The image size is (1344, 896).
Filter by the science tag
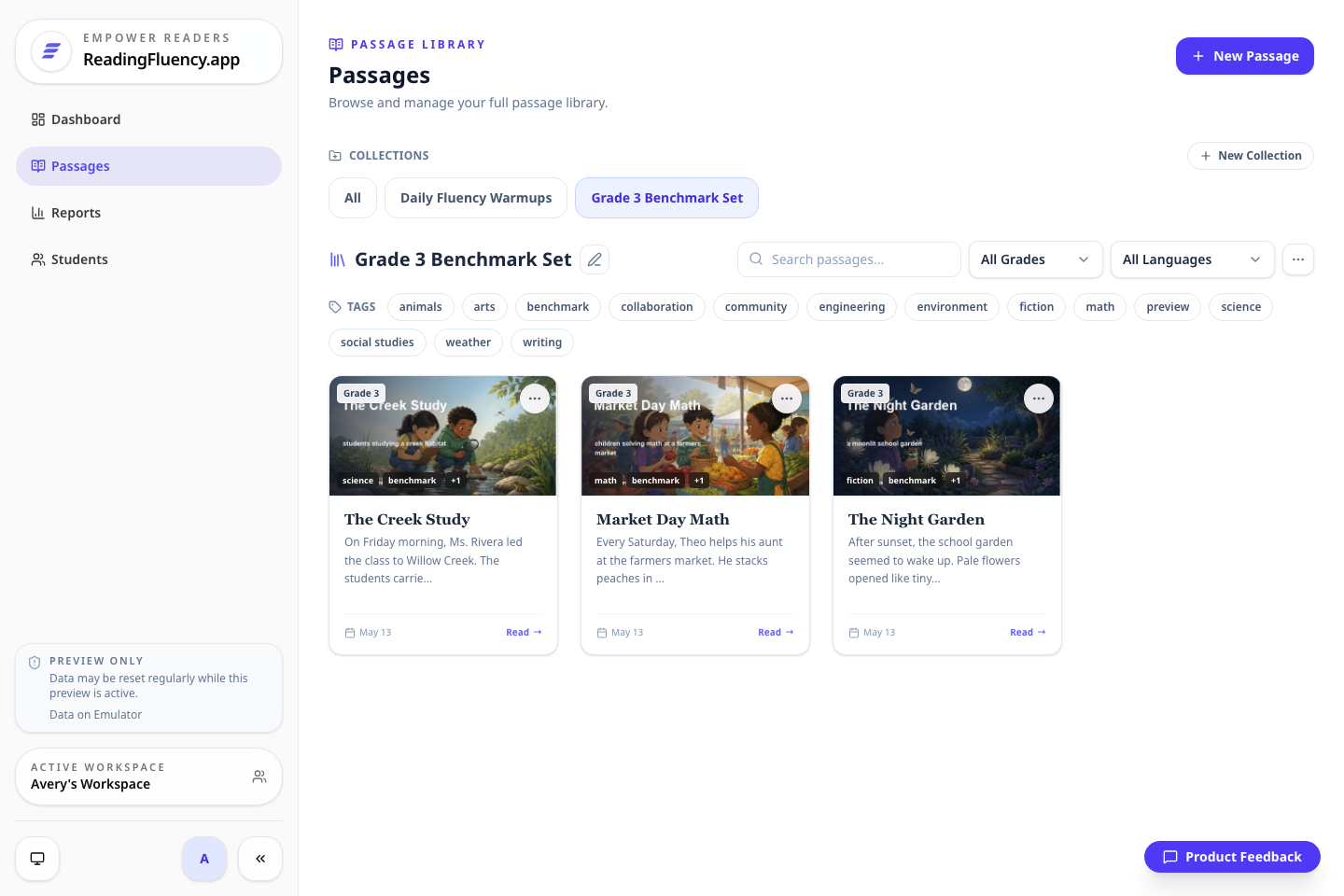(1240, 307)
